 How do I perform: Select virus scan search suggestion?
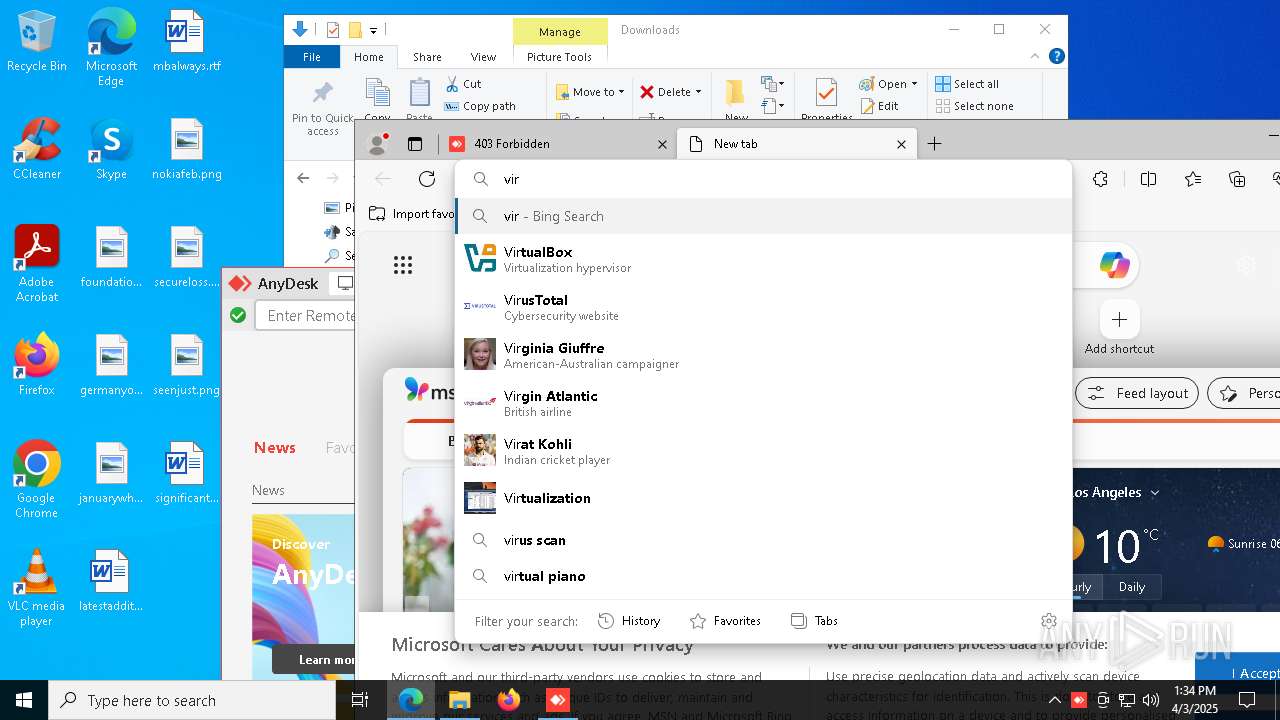coord(764,540)
